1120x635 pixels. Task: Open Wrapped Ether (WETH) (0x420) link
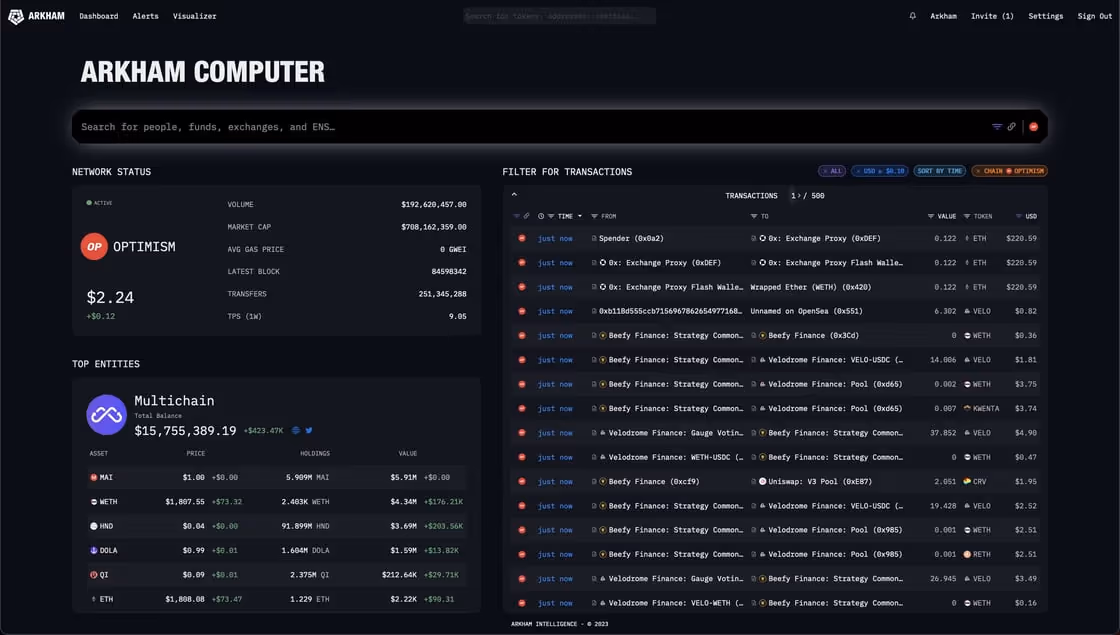tap(811, 287)
